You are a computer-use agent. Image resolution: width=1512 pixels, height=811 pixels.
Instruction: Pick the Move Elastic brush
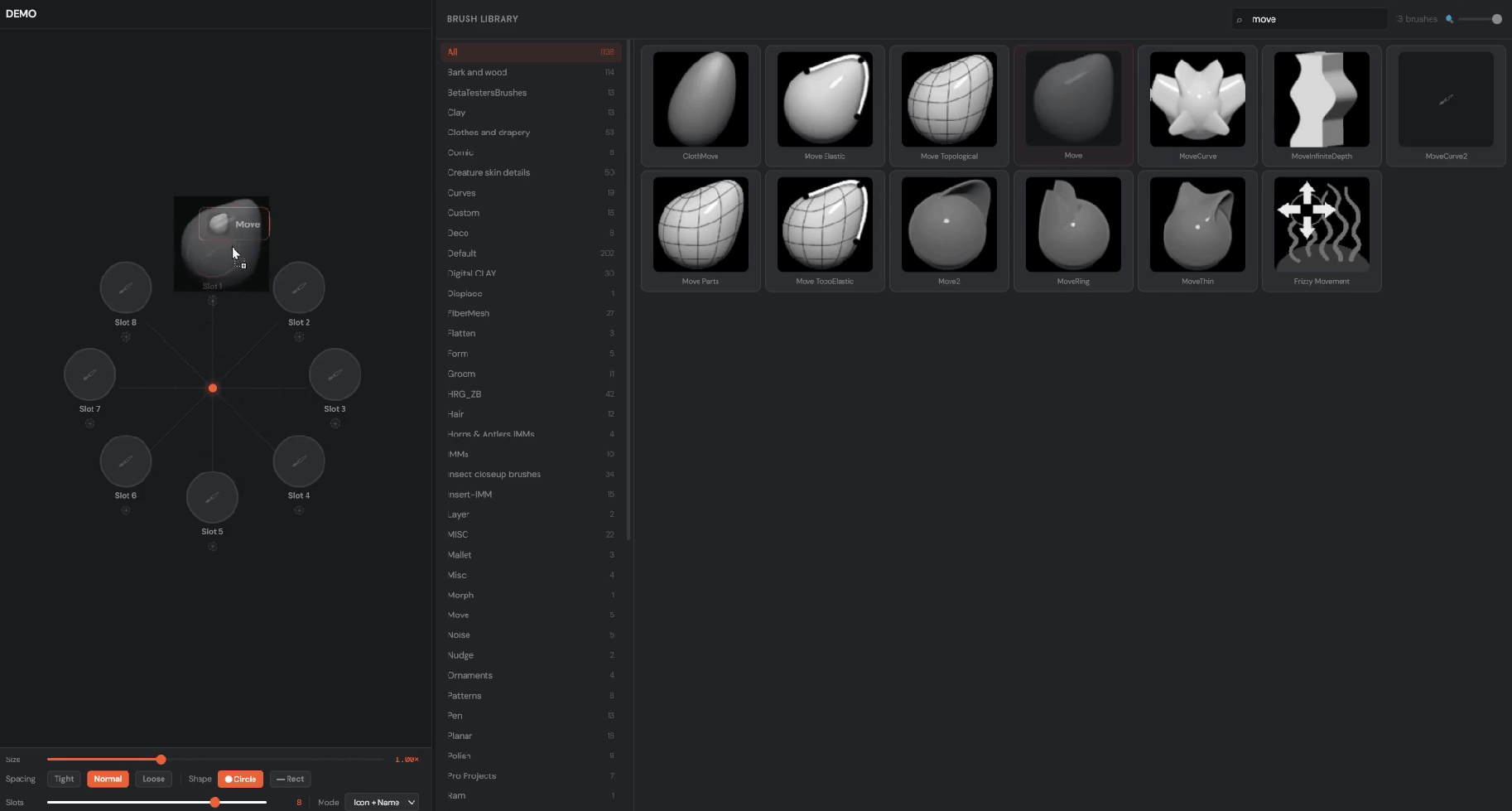[x=825, y=105]
